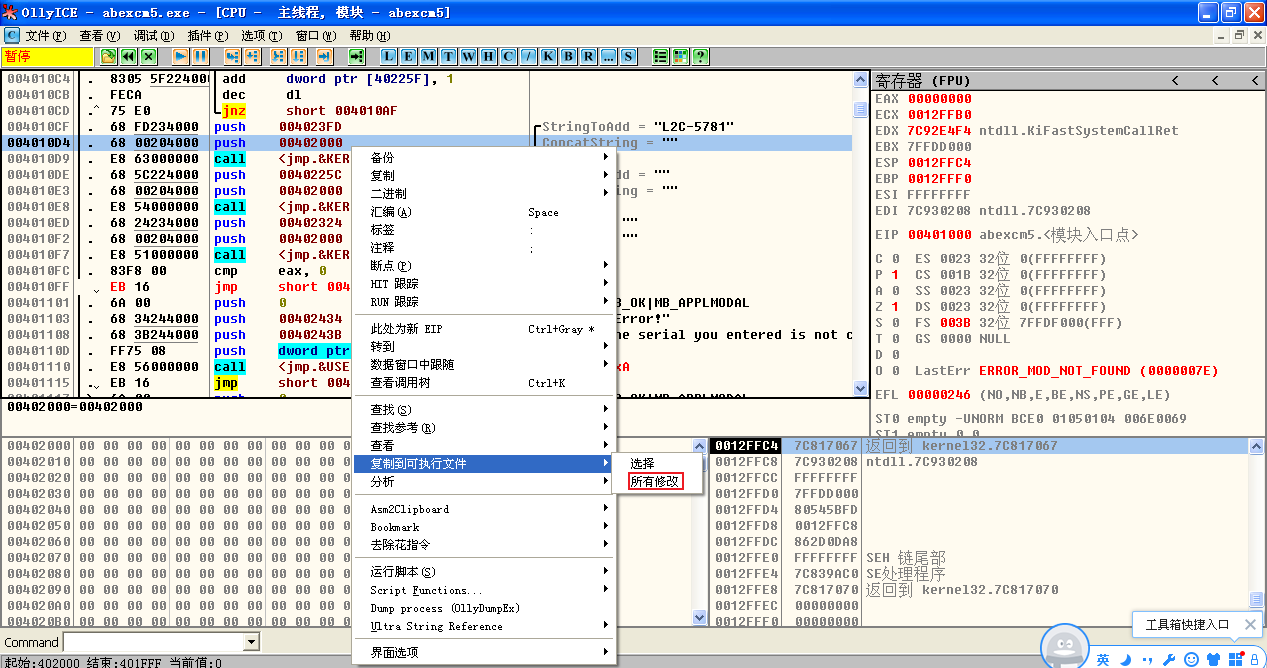The height and width of the screenshot is (668, 1267).
Task: Open the 插件(P) menu
Action: 207,35
